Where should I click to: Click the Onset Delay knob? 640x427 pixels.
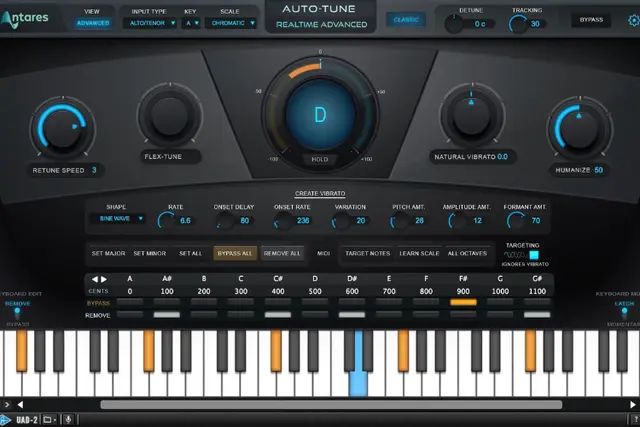click(x=225, y=221)
